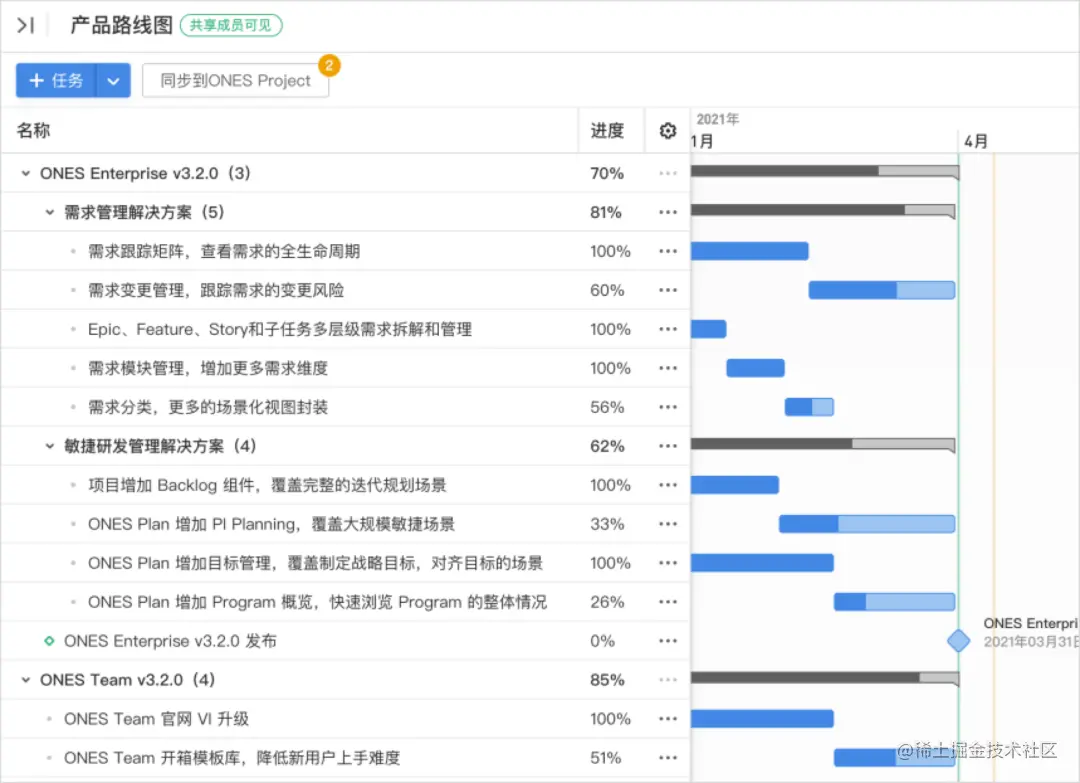Open dropdown arrow next to 任务 button
The width and height of the screenshot is (1080, 783).
[x=113, y=81]
